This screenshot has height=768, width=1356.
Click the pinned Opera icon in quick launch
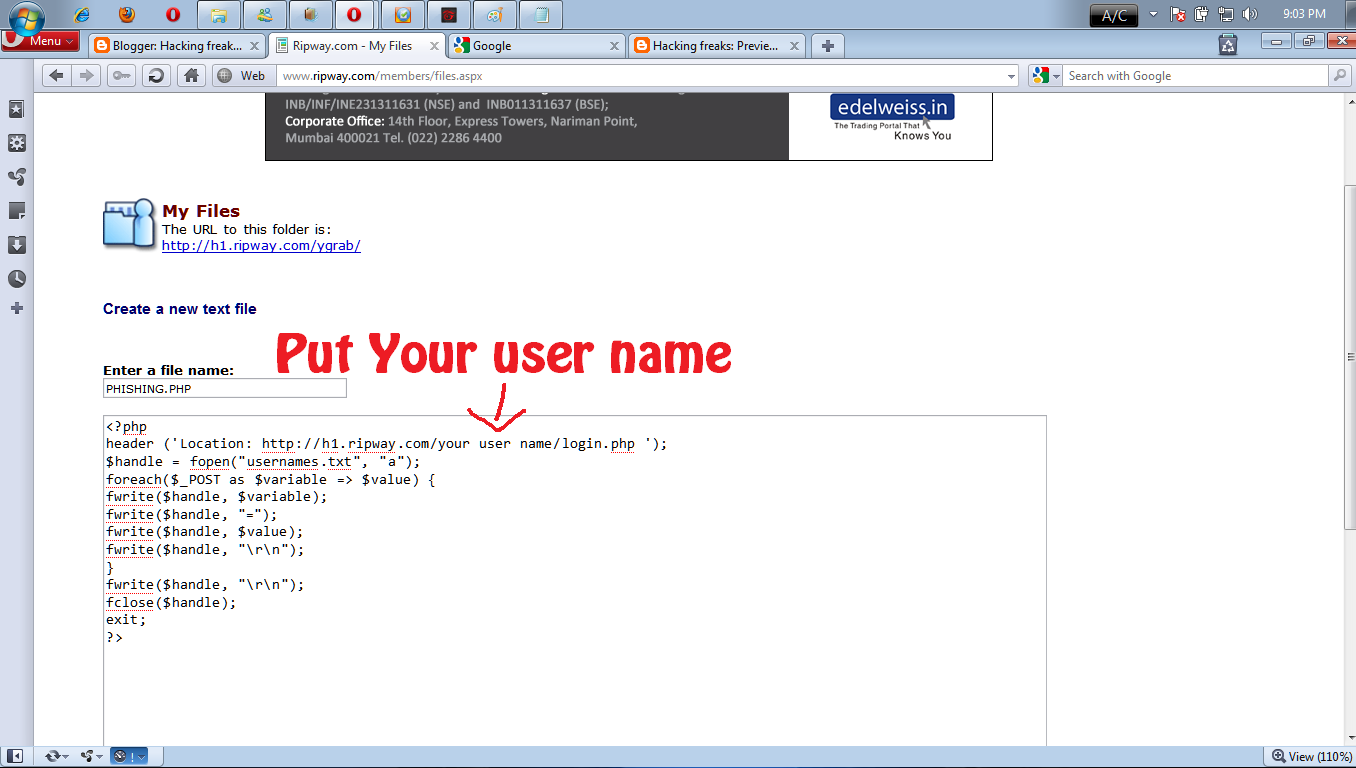tap(173, 15)
